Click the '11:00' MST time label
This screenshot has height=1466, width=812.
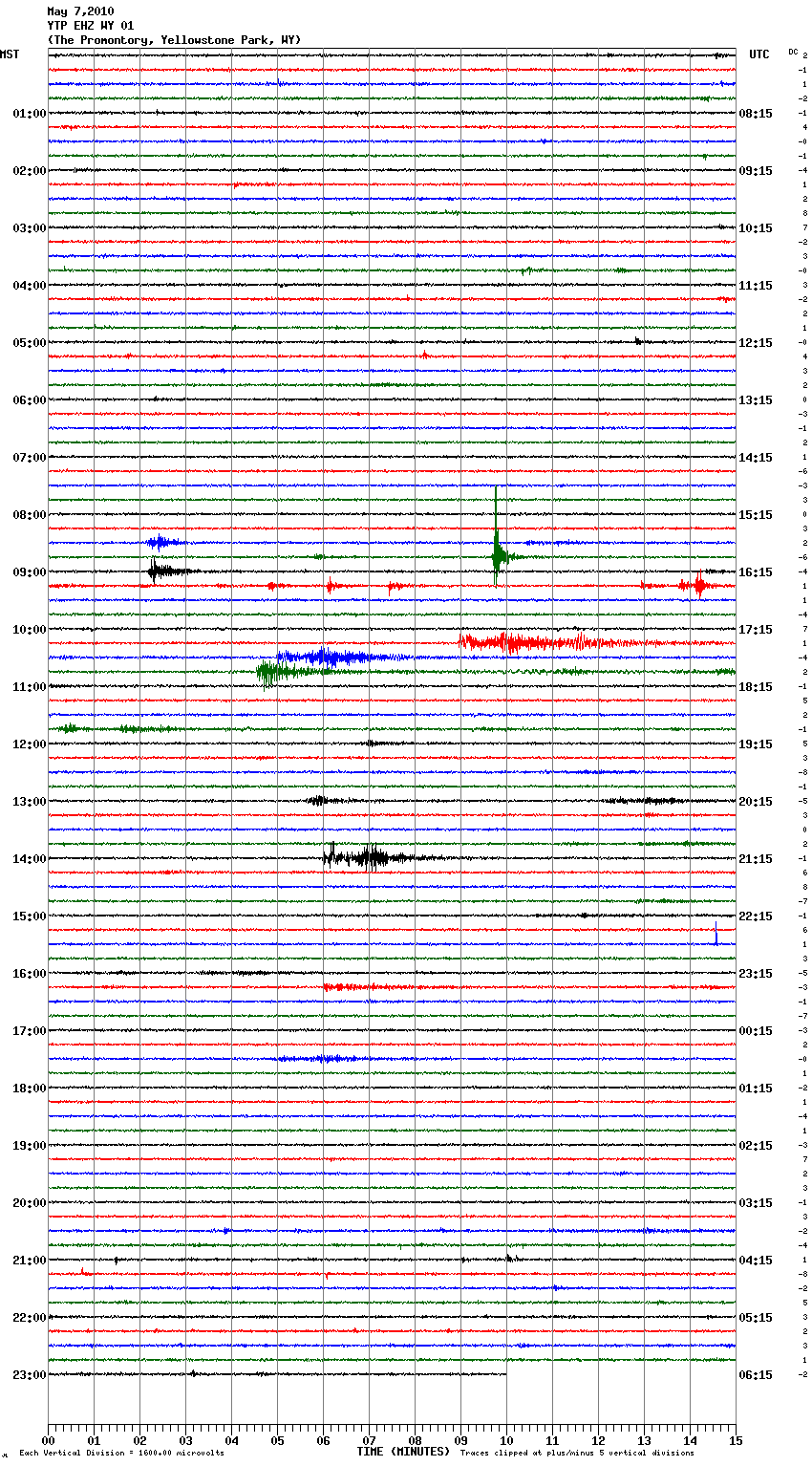(x=30, y=687)
